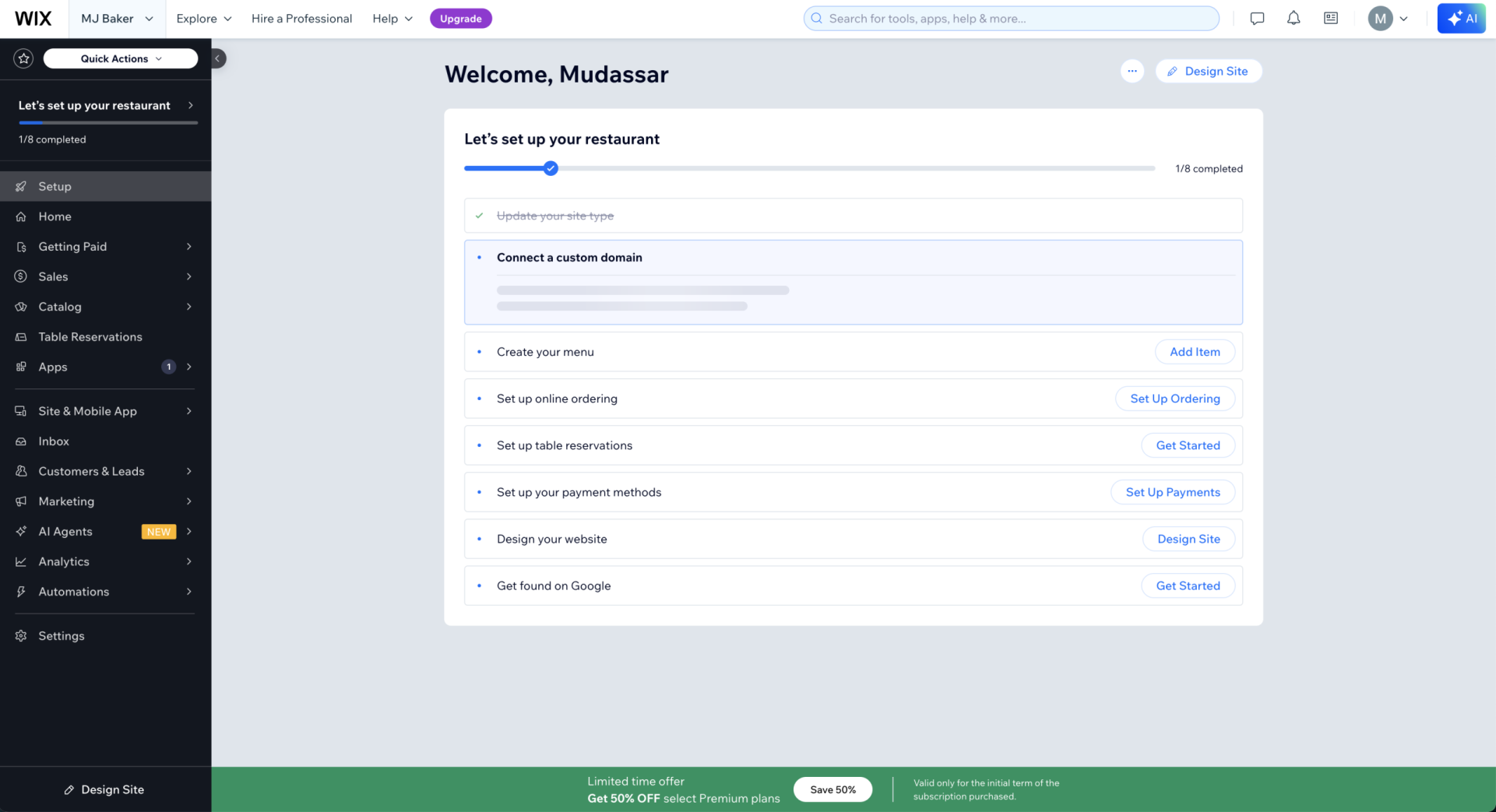Click the Wix logo
The width and height of the screenshot is (1496, 812).
[x=33, y=19]
